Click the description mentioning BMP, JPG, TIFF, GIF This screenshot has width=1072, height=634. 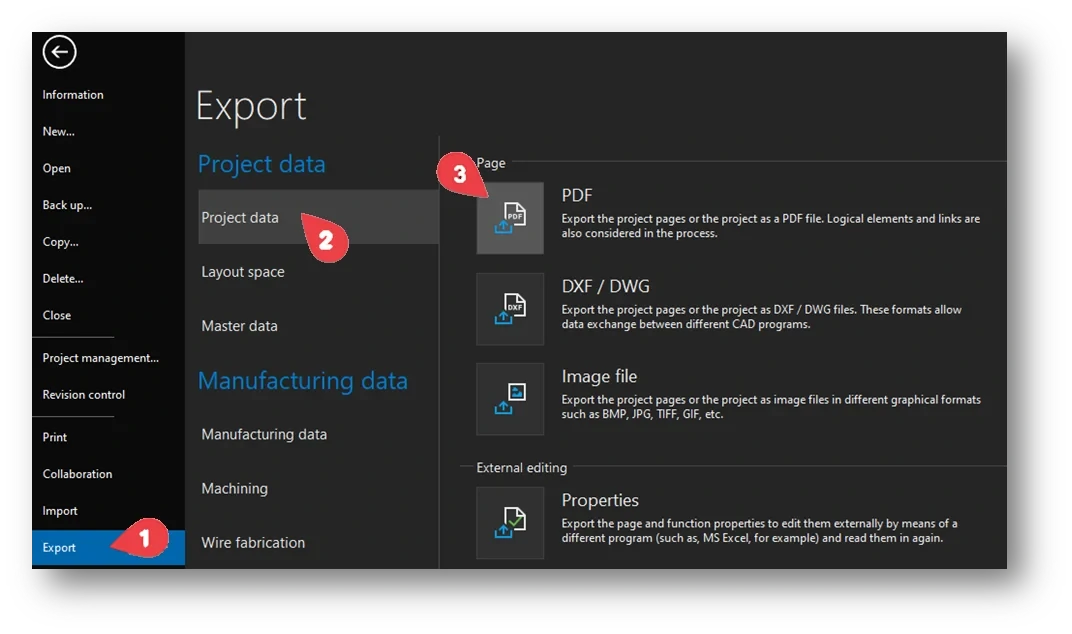point(771,407)
